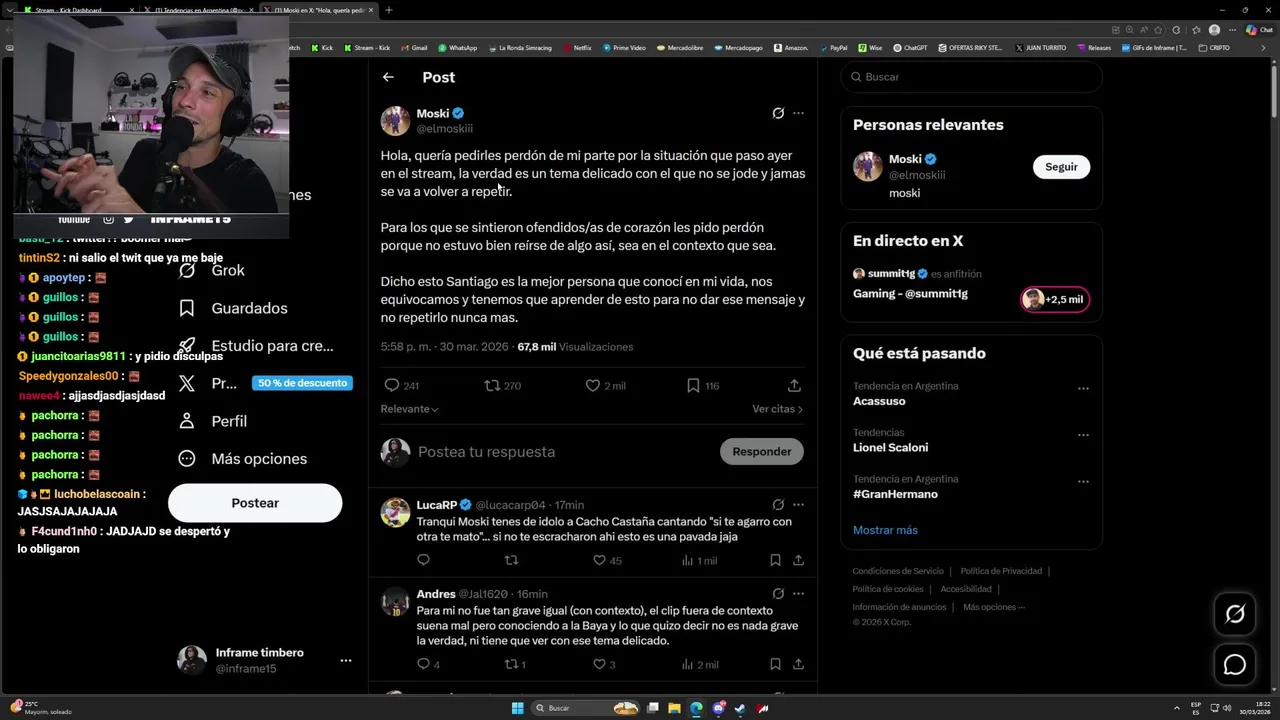The width and height of the screenshot is (1280, 720).
Task: Expand footer Más opciones link
Action: (993, 607)
